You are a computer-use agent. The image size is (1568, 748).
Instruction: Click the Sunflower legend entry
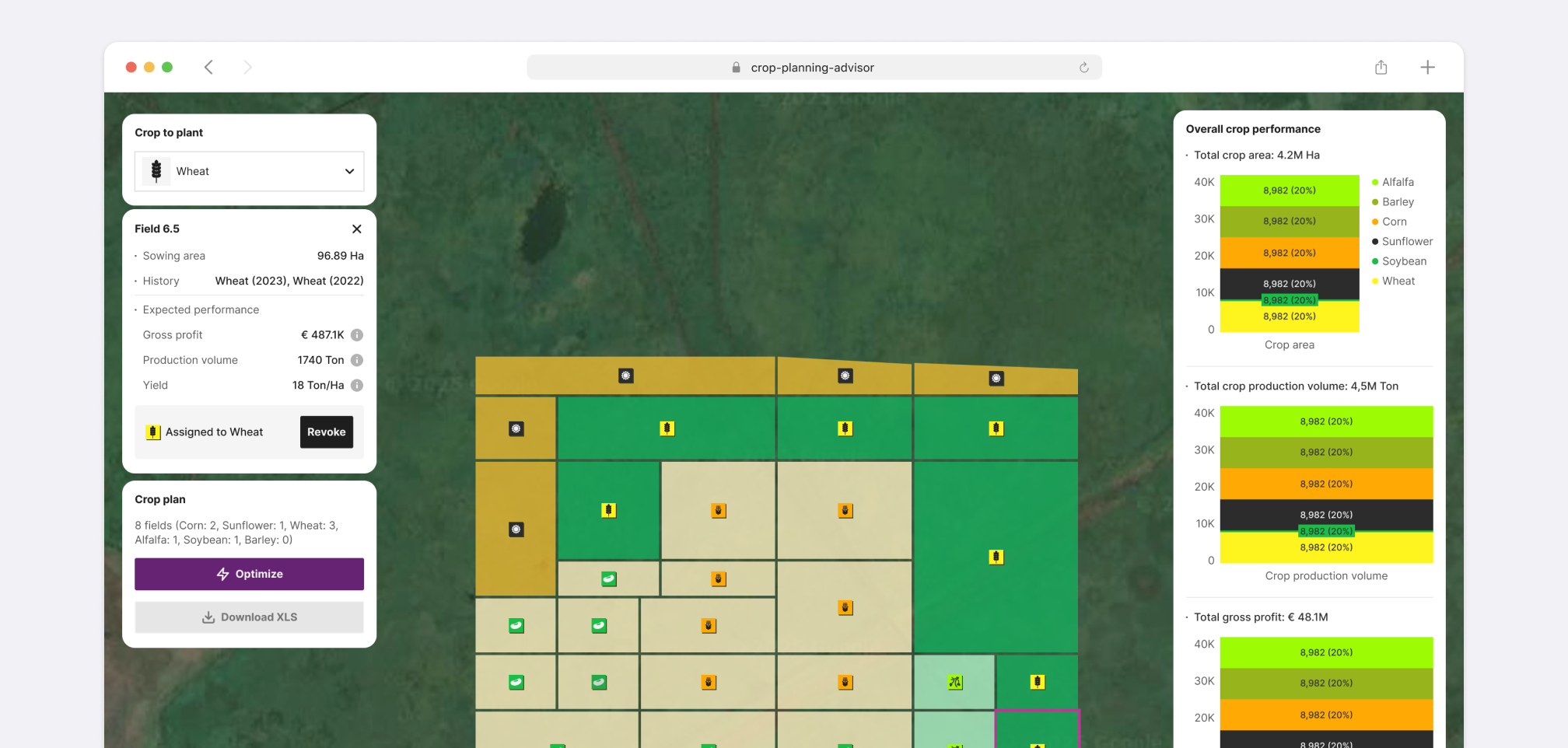click(x=1406, y=241)
